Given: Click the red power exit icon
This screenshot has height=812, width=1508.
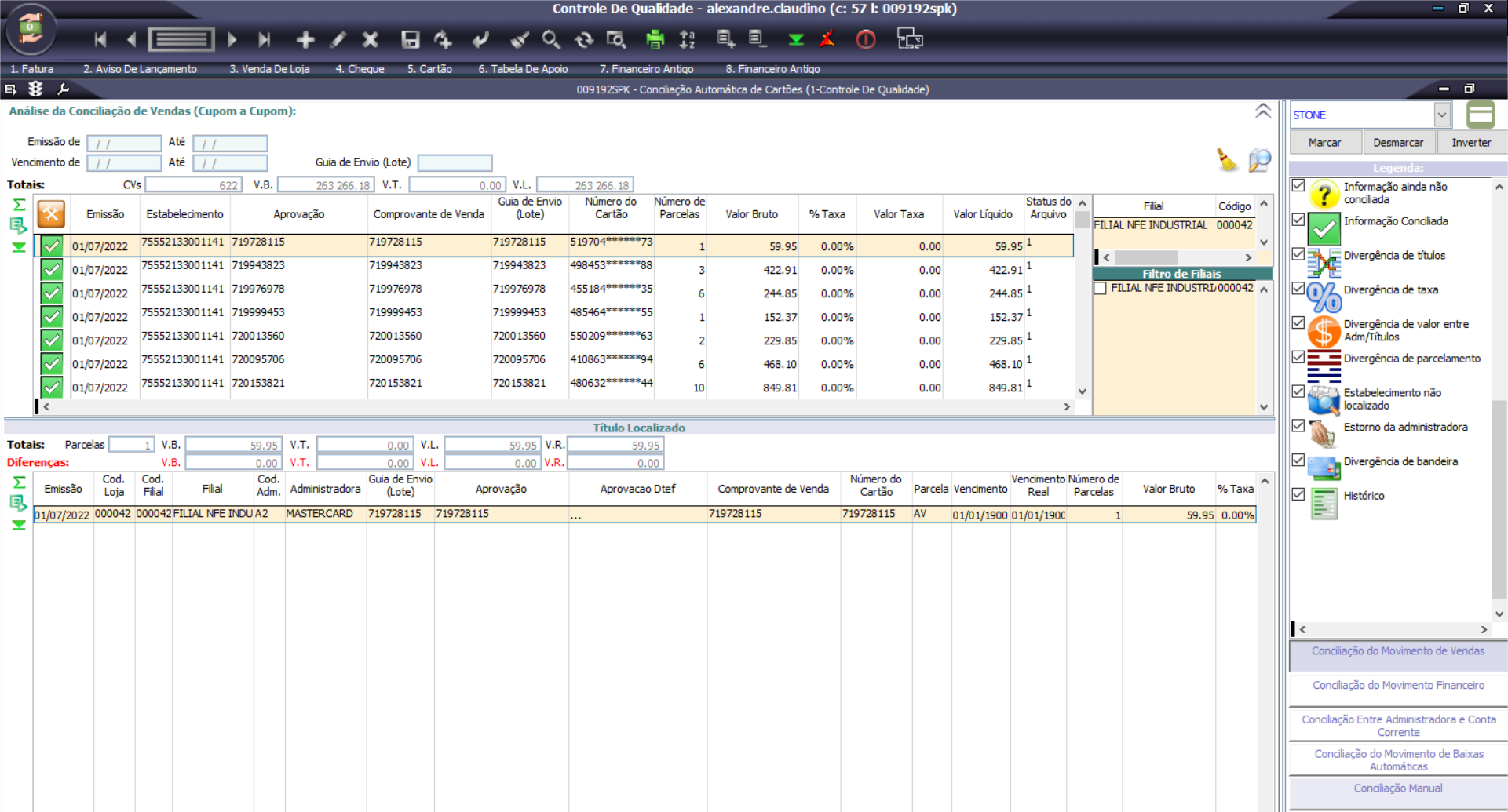Looking at the screenshot, I should click(865, 39).
